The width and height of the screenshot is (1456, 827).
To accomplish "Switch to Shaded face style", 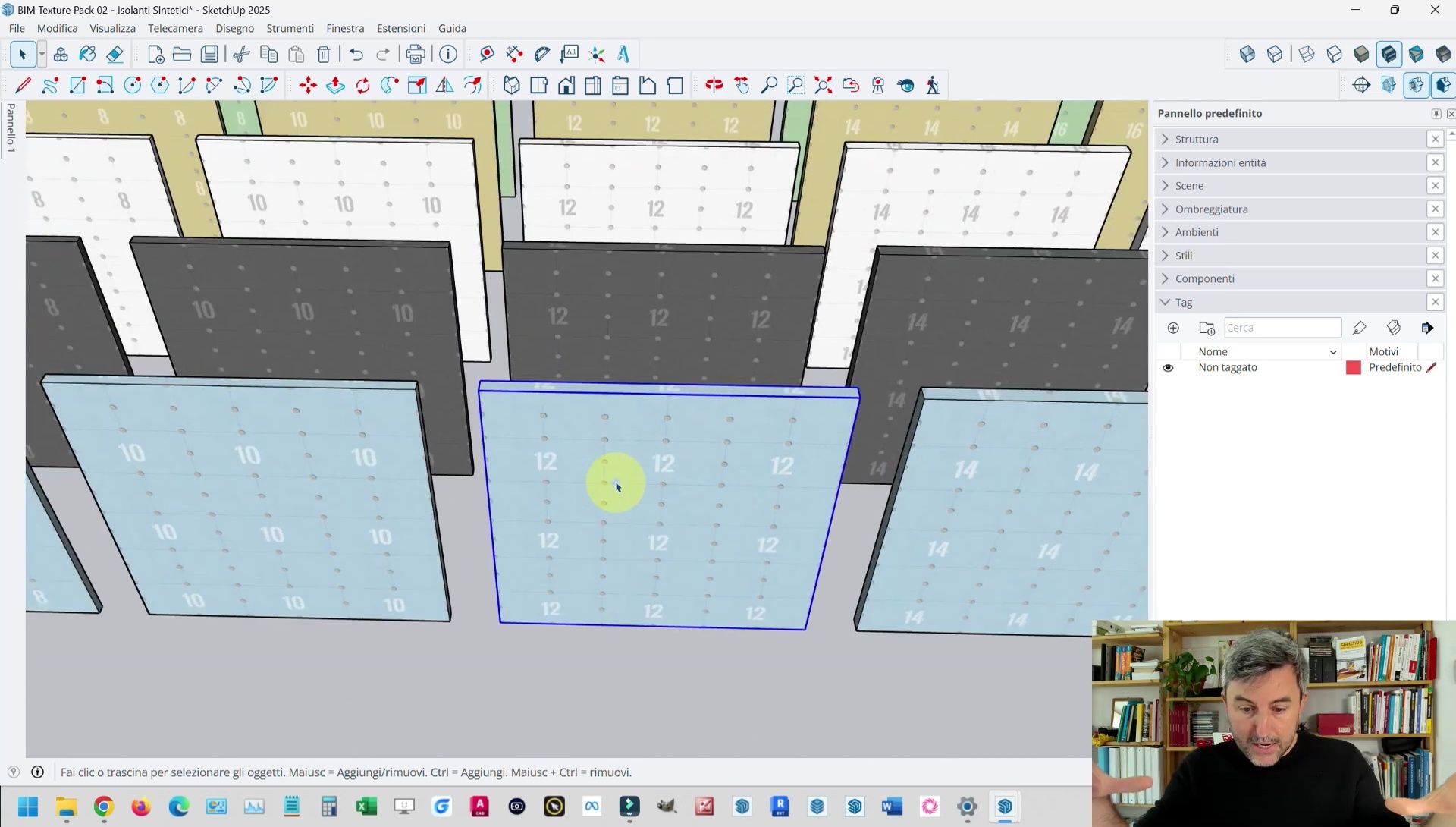I will tap(1361, 54).
